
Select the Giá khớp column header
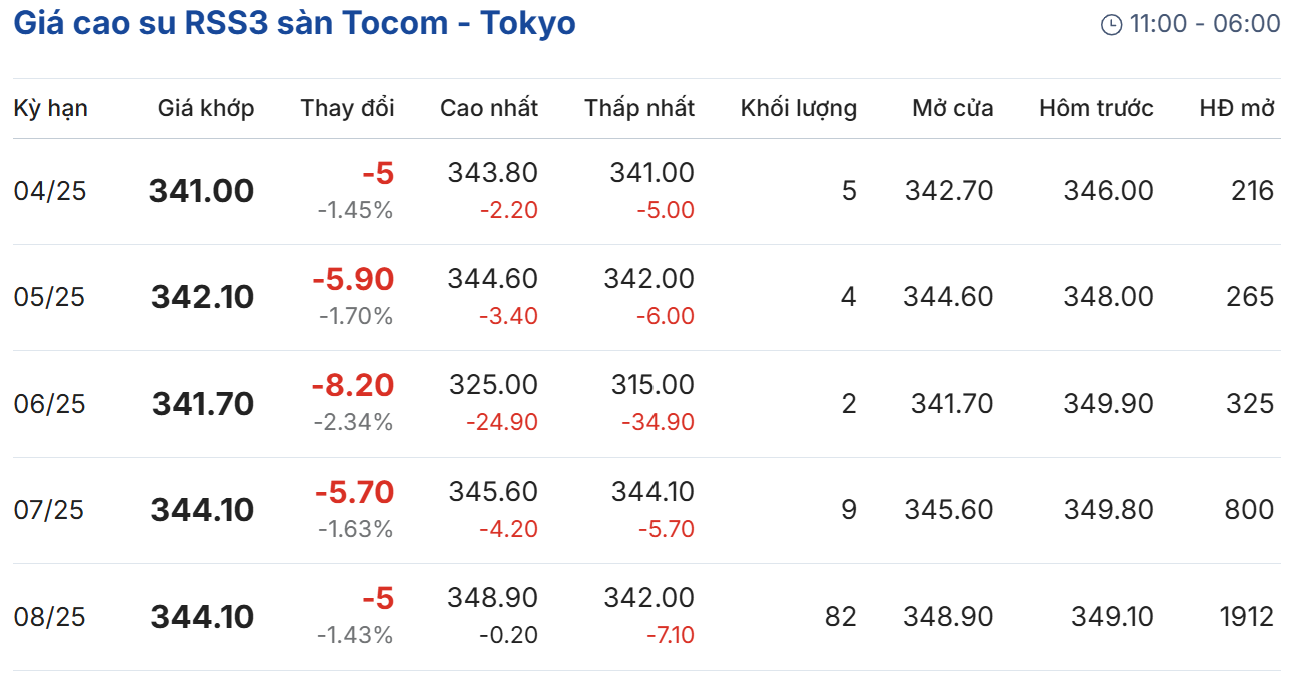point(206,108)
